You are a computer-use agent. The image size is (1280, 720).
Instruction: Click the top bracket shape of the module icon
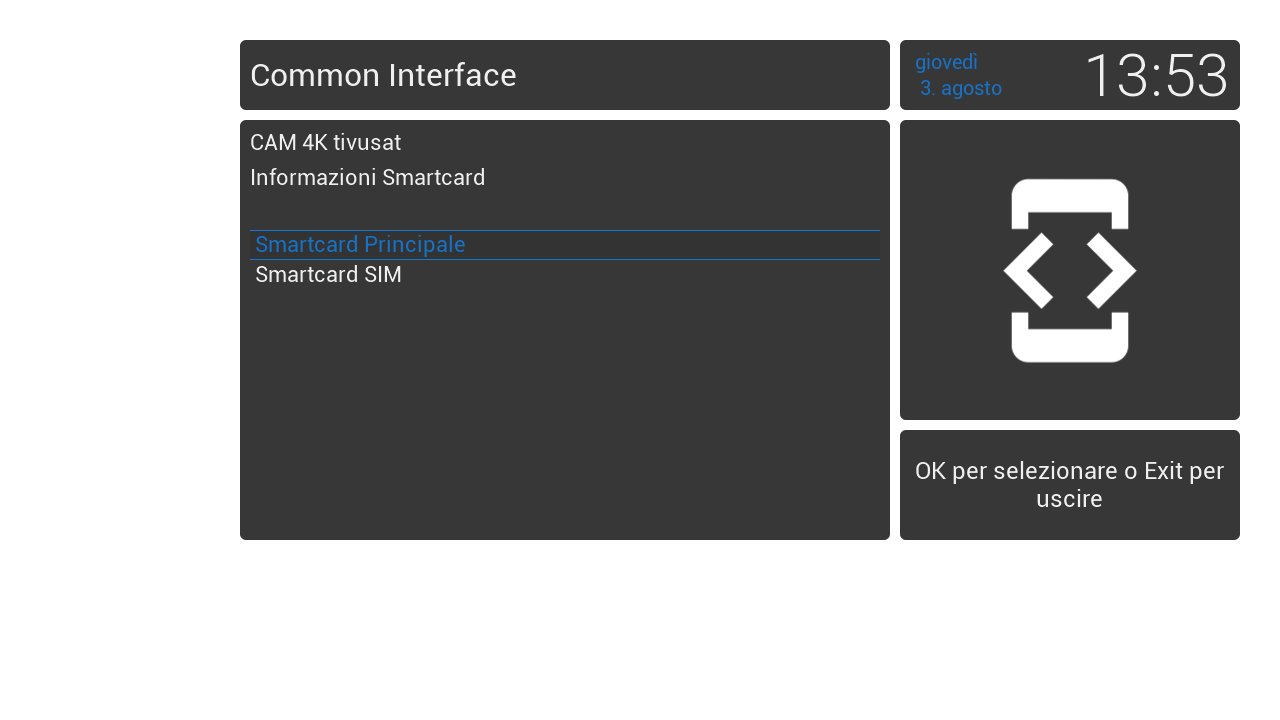[1070, 203]
